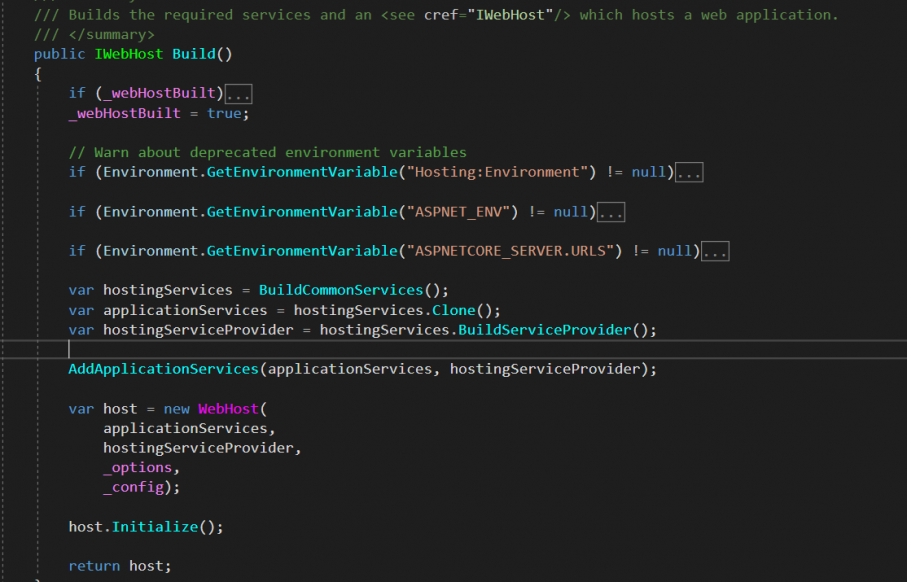
Task: Click the BuildCommonServices method call
Action: click(341, 289)
